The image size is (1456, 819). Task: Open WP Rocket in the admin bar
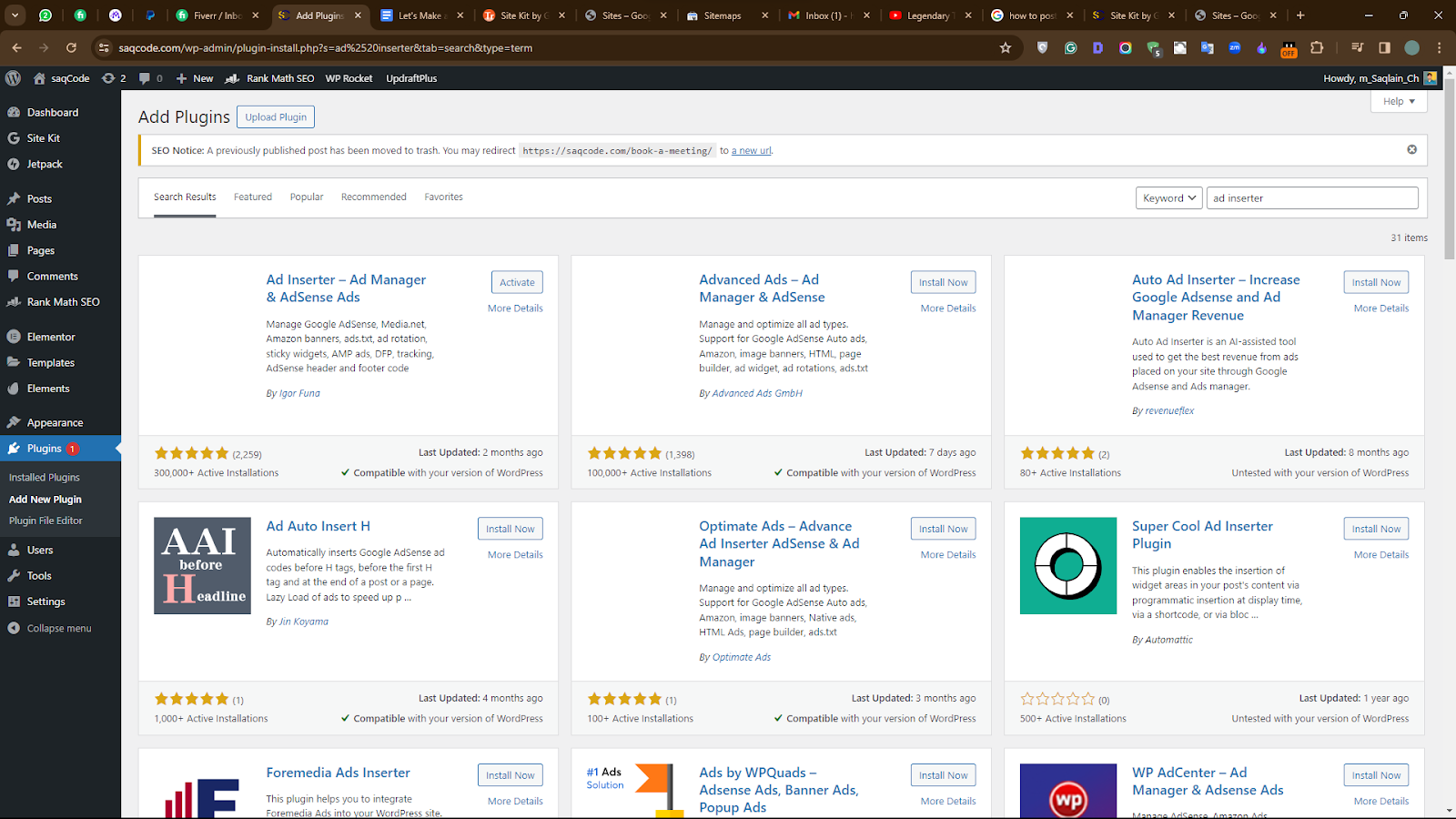click(x=349, y=78)
